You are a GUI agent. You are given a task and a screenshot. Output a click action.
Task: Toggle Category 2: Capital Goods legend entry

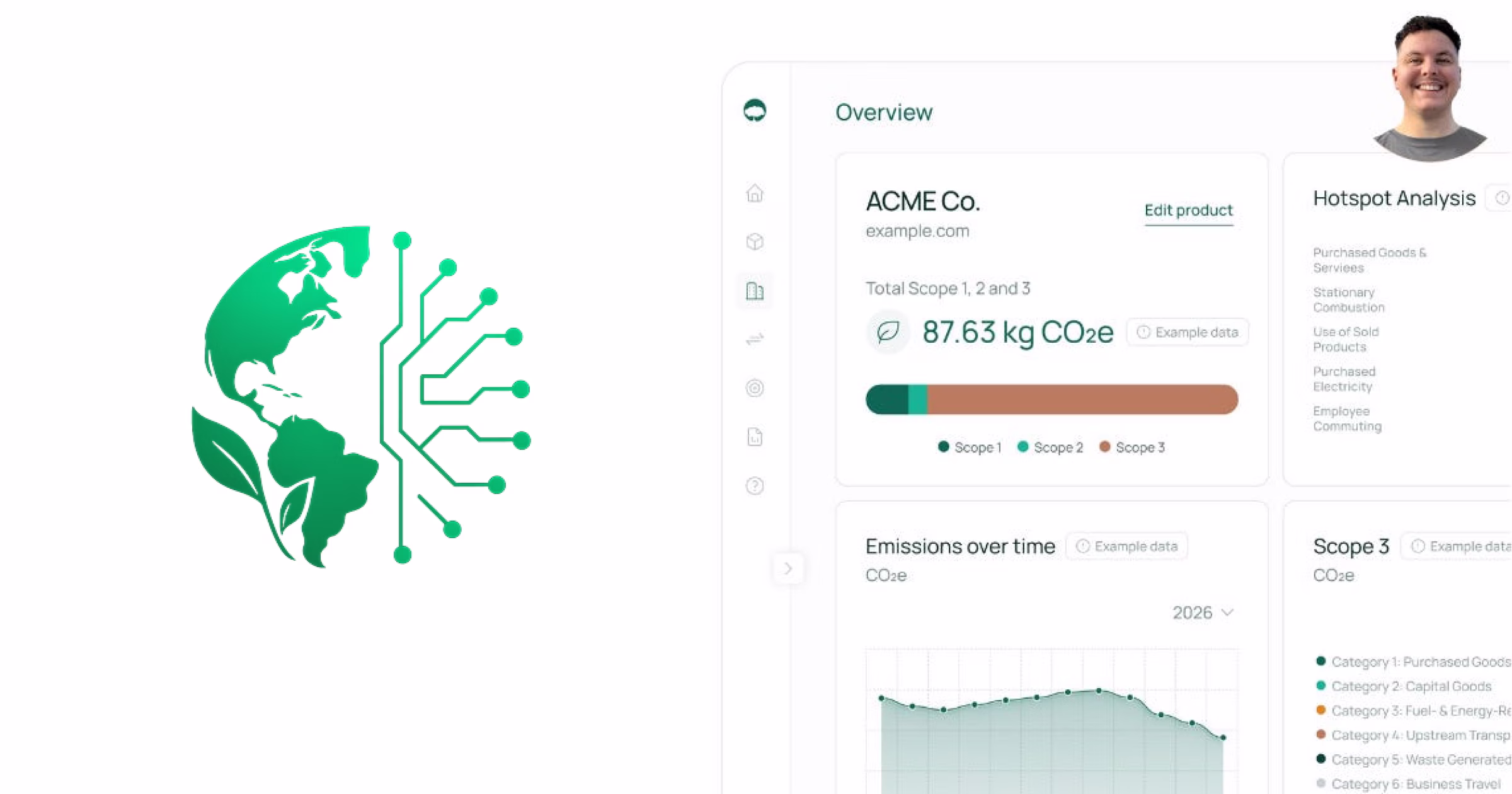[1405, 686]
